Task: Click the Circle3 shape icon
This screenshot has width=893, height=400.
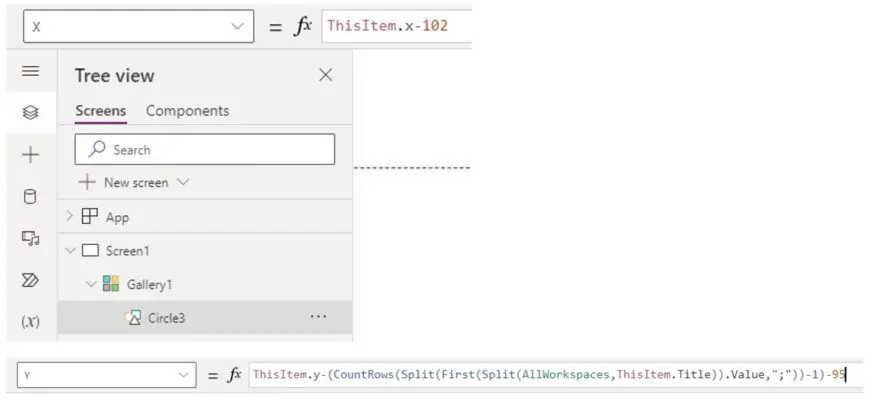Action: [x=133, y=317]
